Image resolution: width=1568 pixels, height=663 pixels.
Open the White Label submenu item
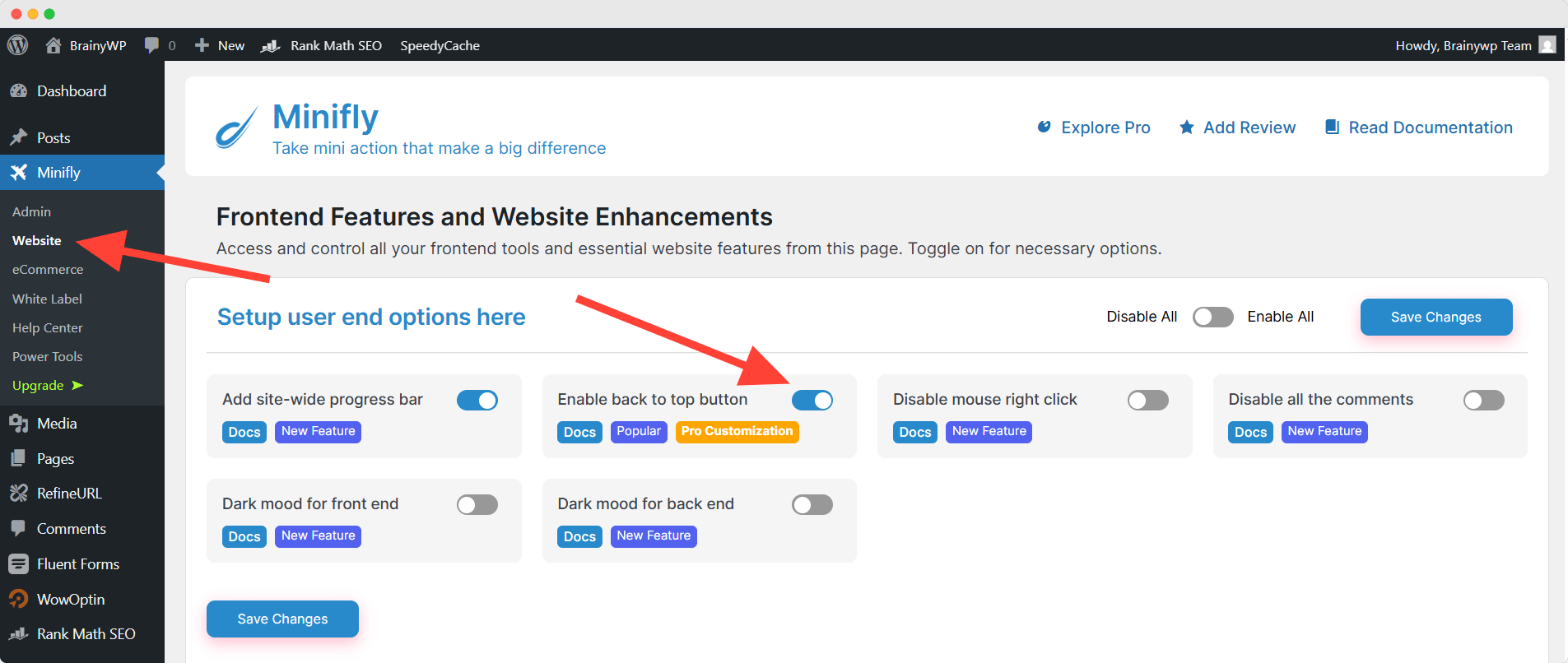click(47, 299)
